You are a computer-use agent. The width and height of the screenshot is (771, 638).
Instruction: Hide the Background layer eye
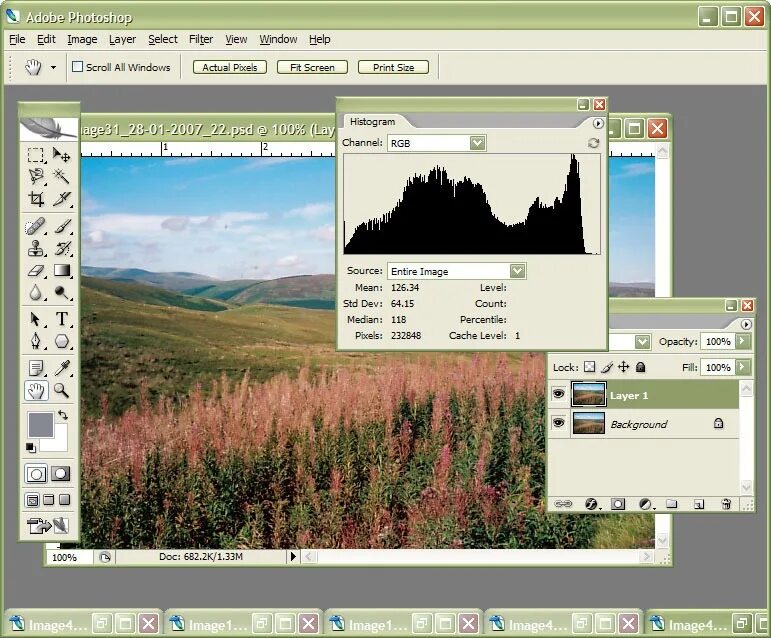559,423
